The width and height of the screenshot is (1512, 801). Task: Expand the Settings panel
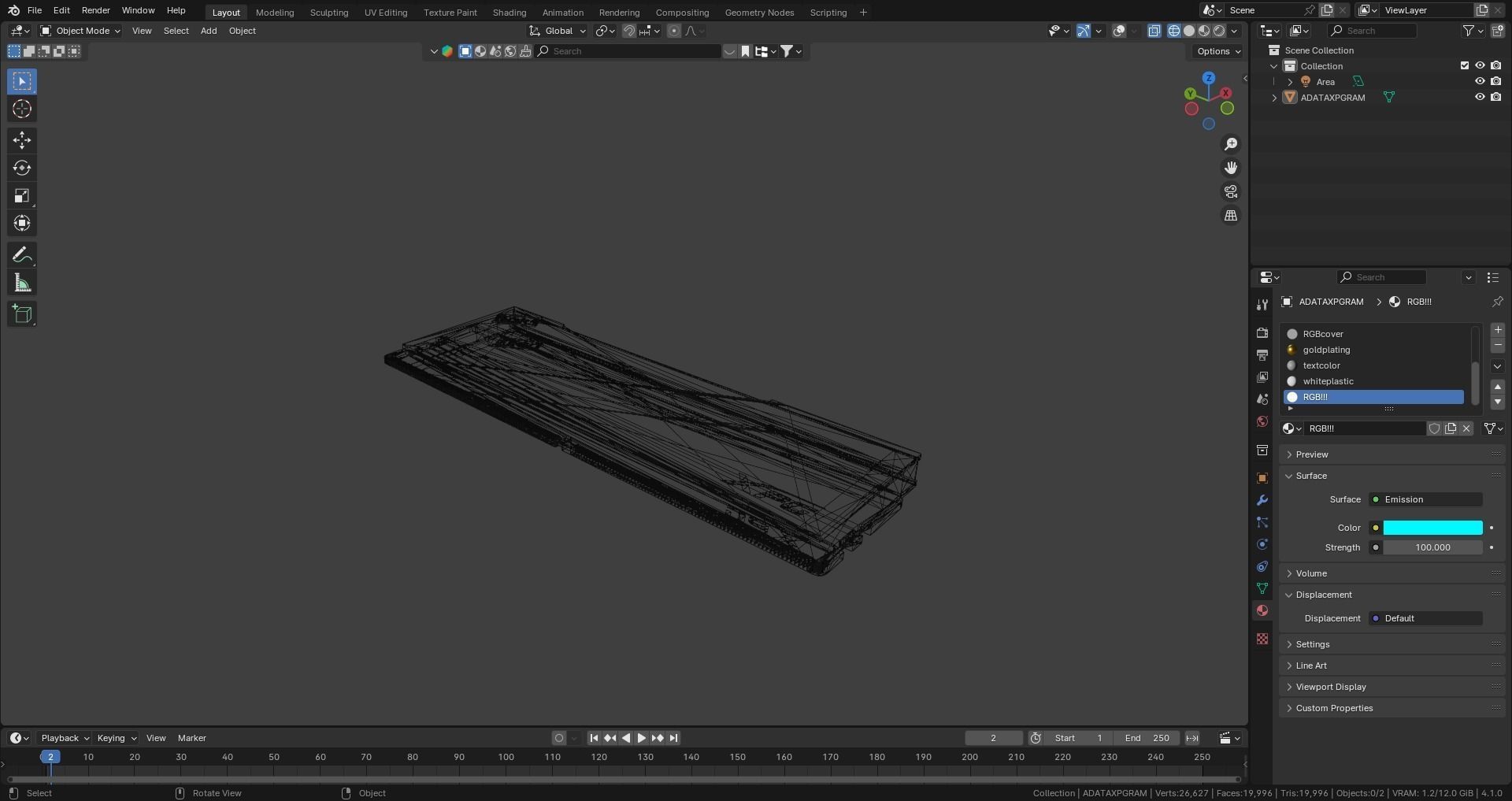pos(1313,644)
